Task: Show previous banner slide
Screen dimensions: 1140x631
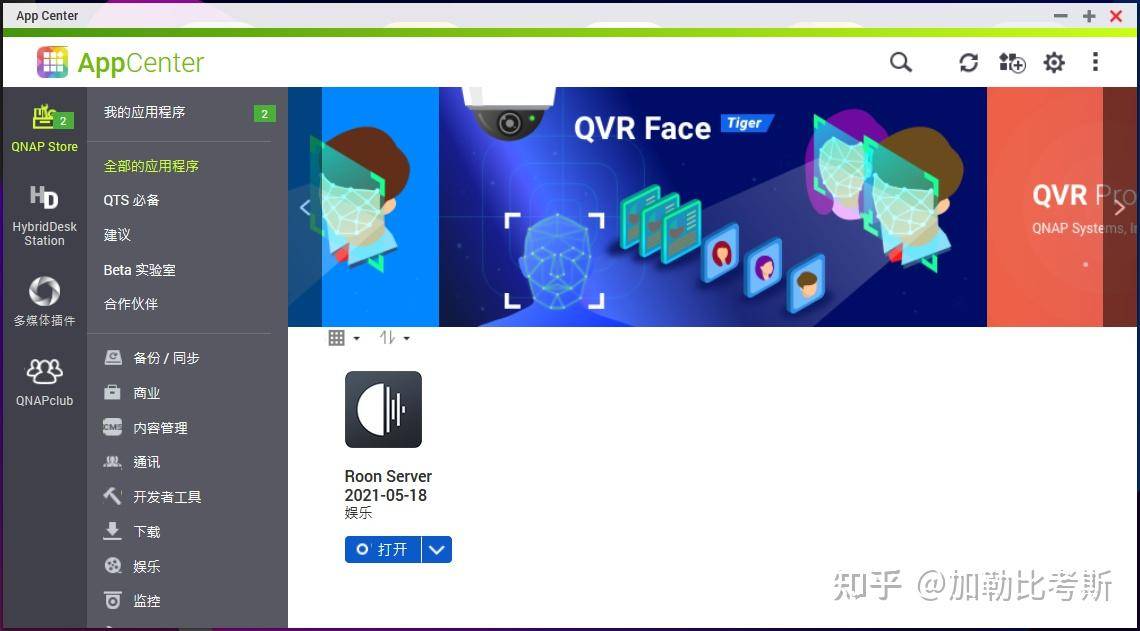Action: pos(305,207)
